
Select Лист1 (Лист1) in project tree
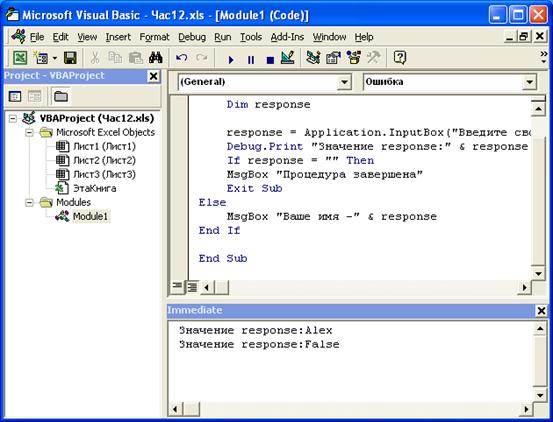96,146
